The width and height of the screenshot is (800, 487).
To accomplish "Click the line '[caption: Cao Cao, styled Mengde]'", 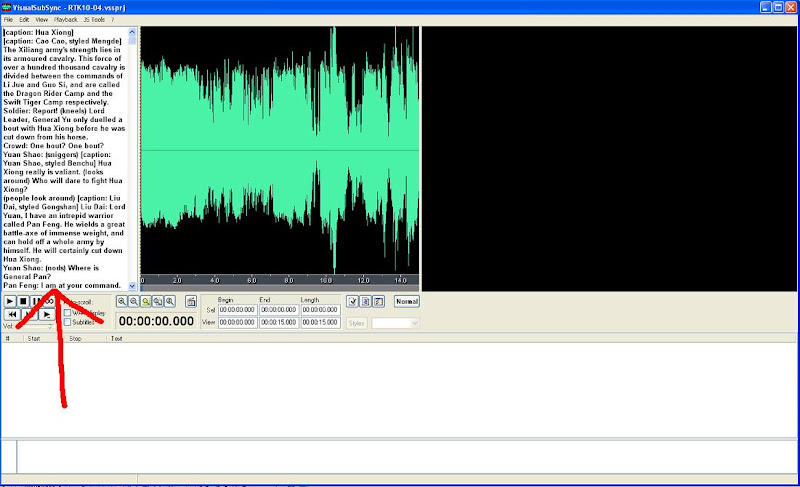I will (x=62, y=41).
